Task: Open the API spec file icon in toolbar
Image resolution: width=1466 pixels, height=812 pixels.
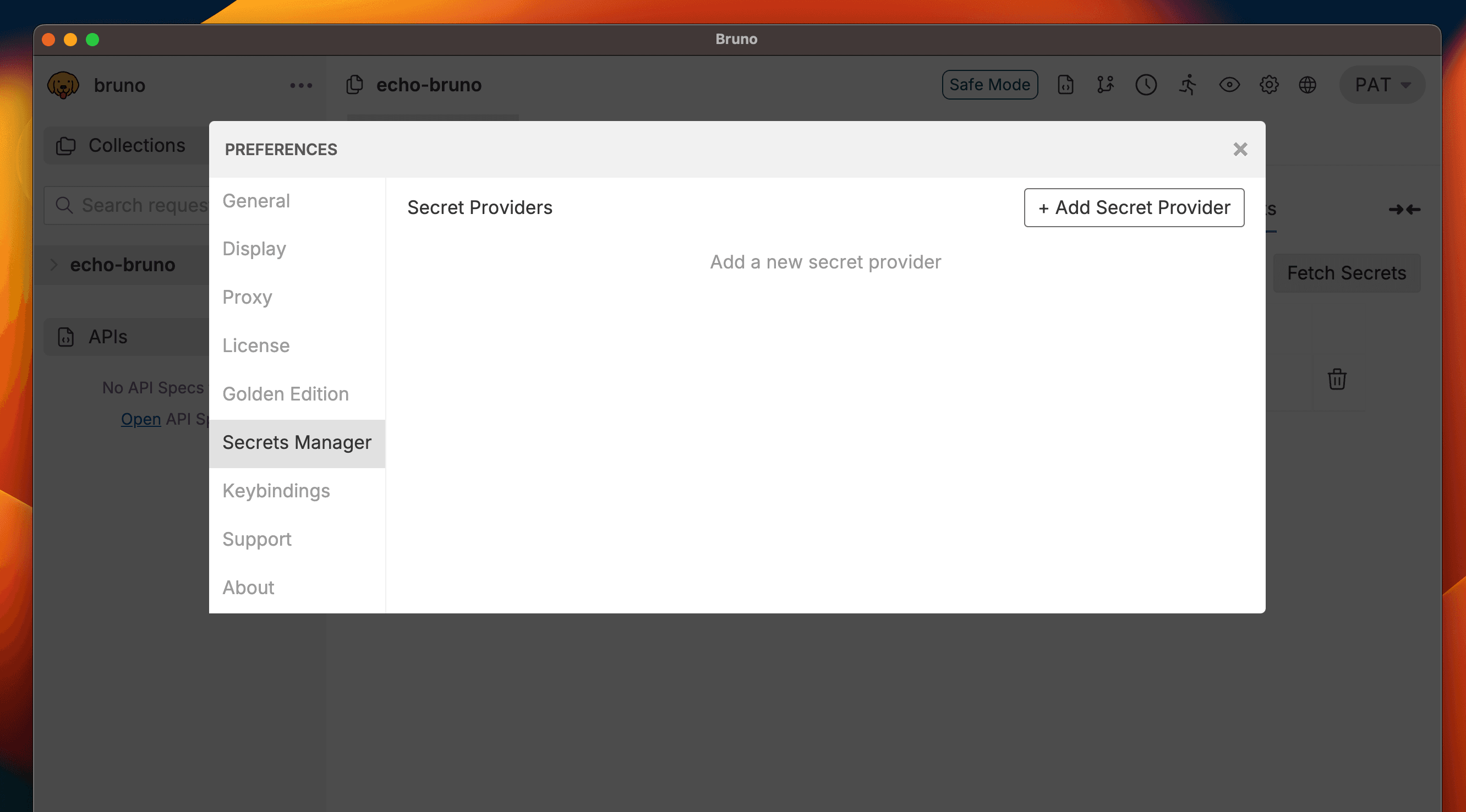Action: (1065, 85)
